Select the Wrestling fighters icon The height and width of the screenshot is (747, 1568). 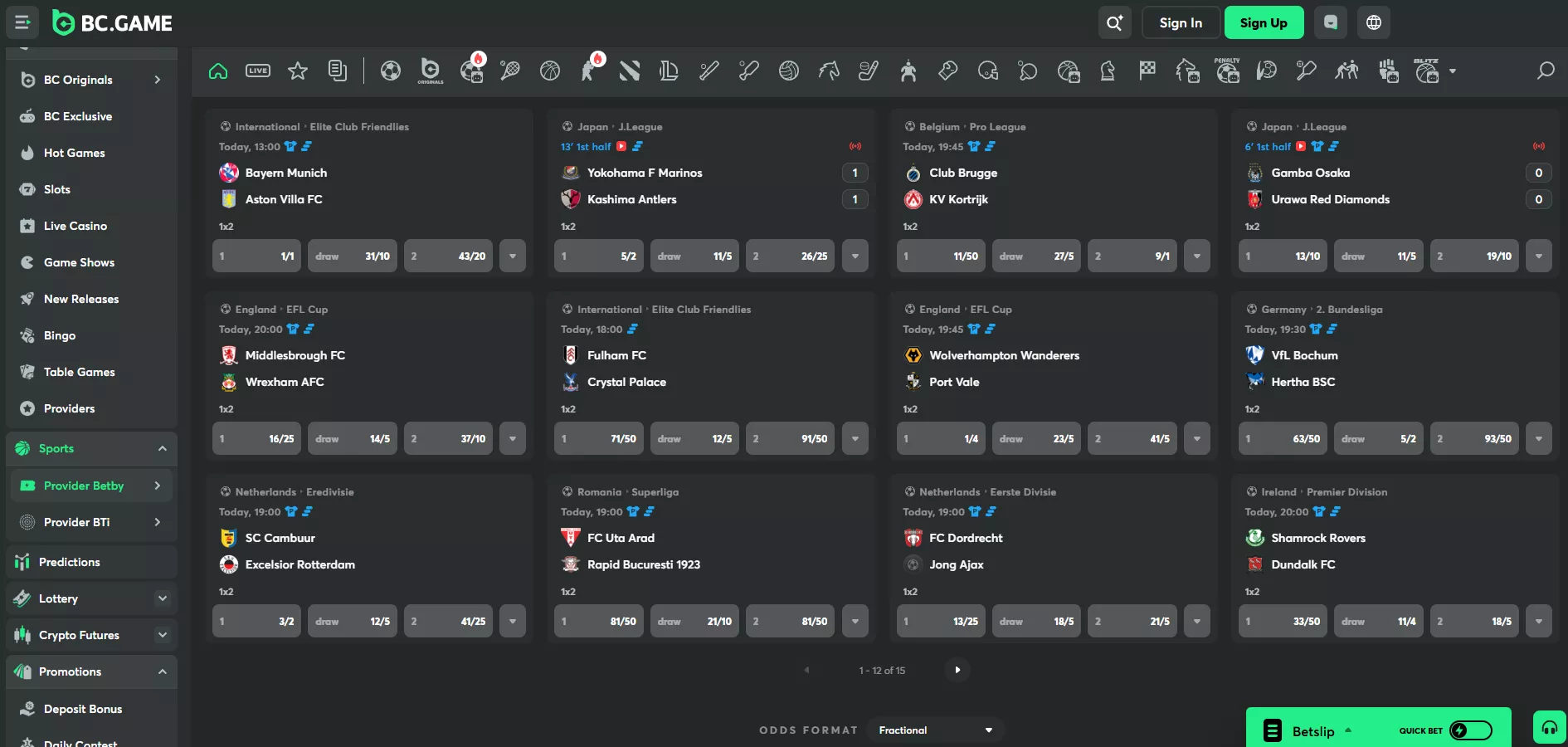[1346, 71]
